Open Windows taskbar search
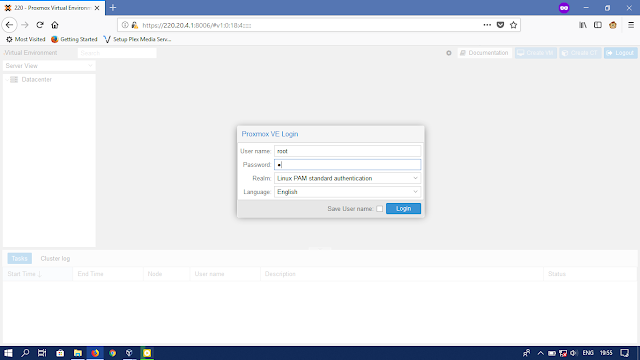This screenshot has height=360, width=640. (x=25, y=353)
